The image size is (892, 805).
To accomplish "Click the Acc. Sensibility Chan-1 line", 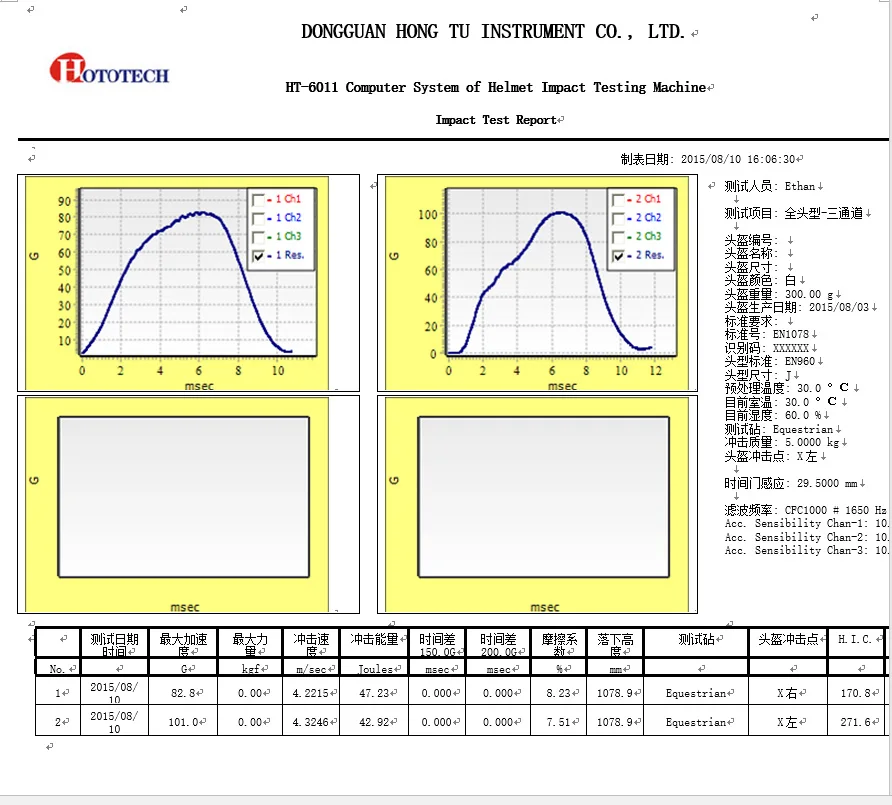I will click(806, 523).
